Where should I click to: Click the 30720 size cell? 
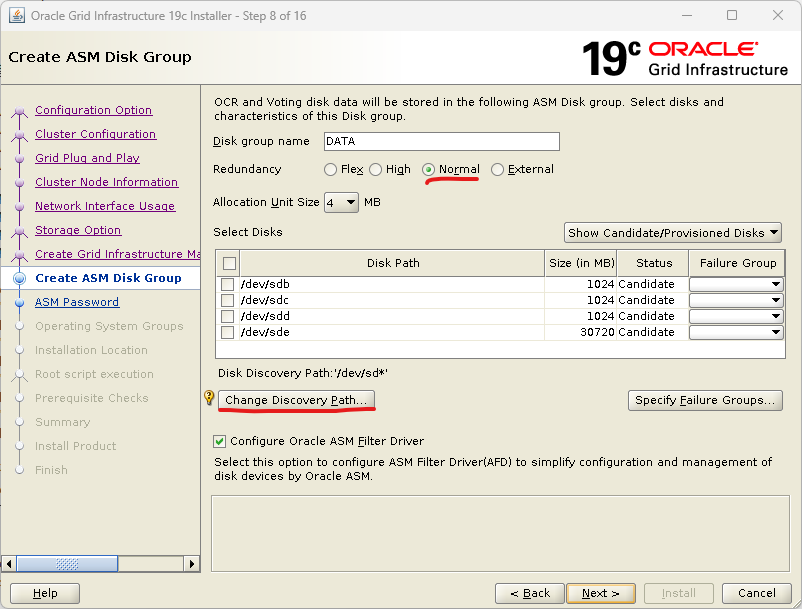pyautogui.click(x=581, y=332)
